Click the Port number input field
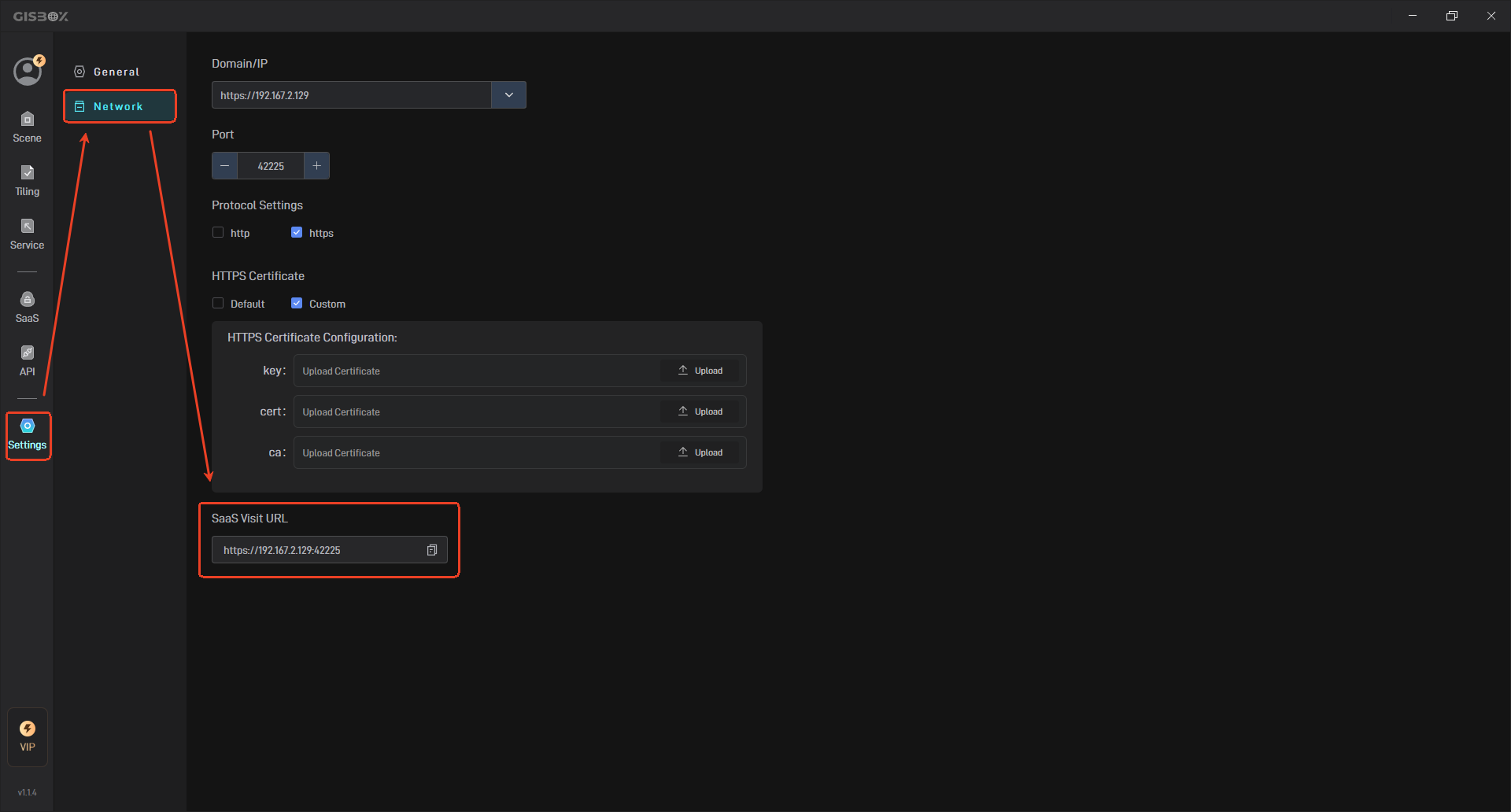Image resolution: width=1511 pixels, height=812 pixels. coord(270,165)
